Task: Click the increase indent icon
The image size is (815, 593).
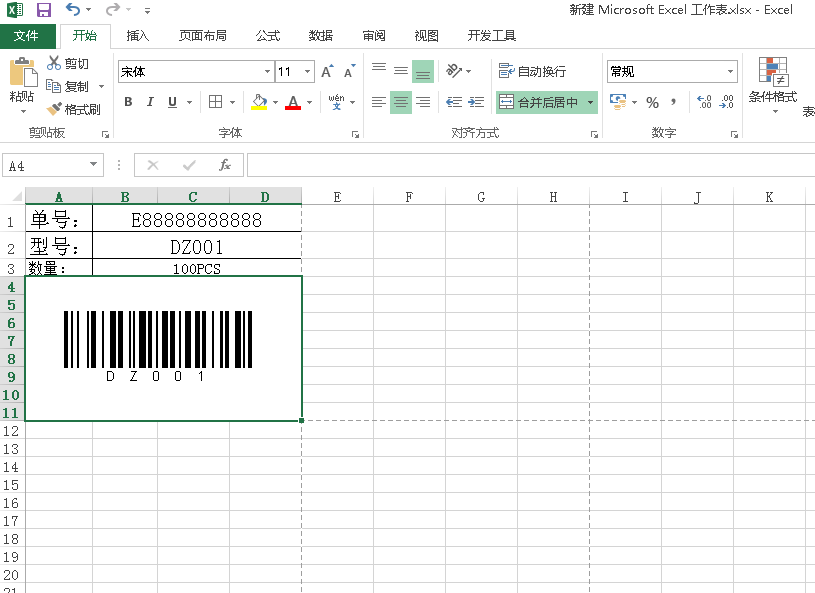Action: (476, 102)
